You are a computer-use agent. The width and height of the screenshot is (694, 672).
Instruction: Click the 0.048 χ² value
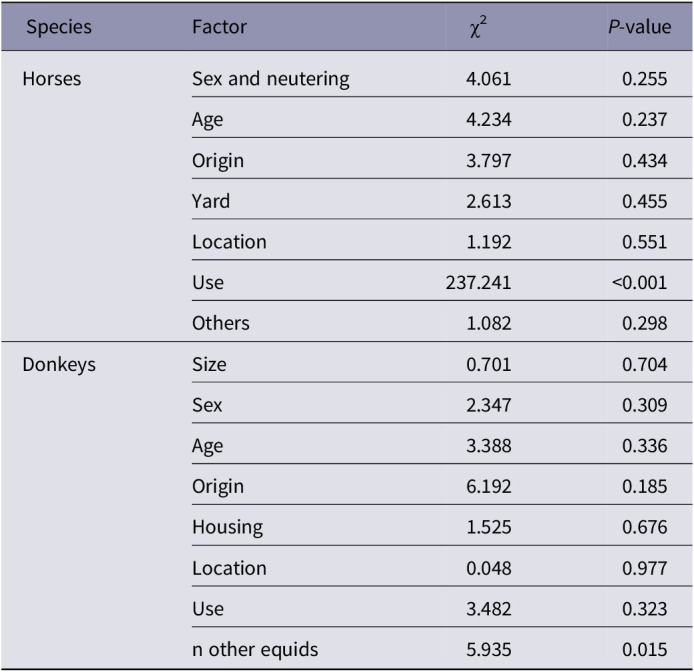(489, 568)
